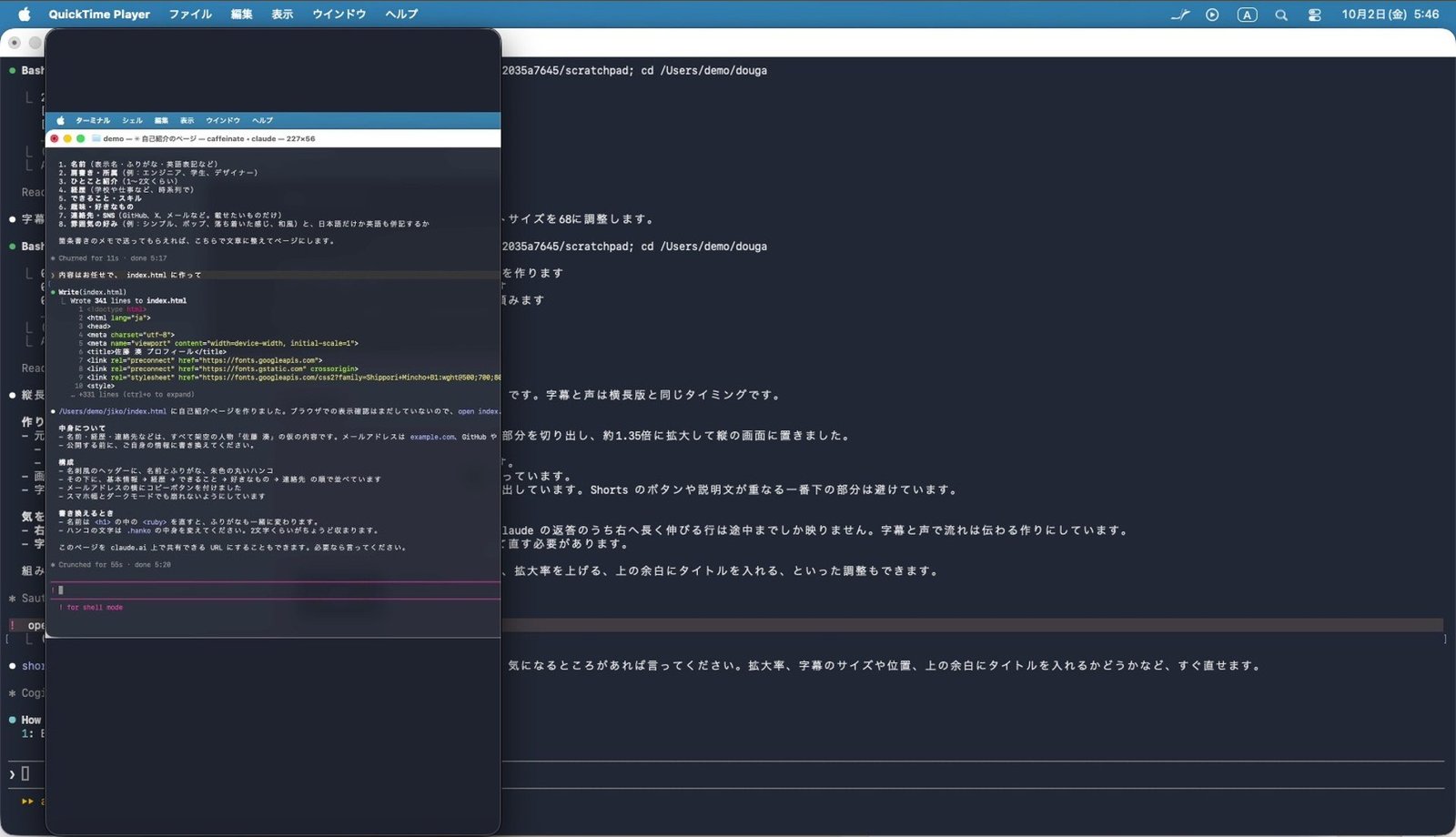The image size is (1456, 837).
Task: Open the ファイル menu
Action: coord(190,14)
